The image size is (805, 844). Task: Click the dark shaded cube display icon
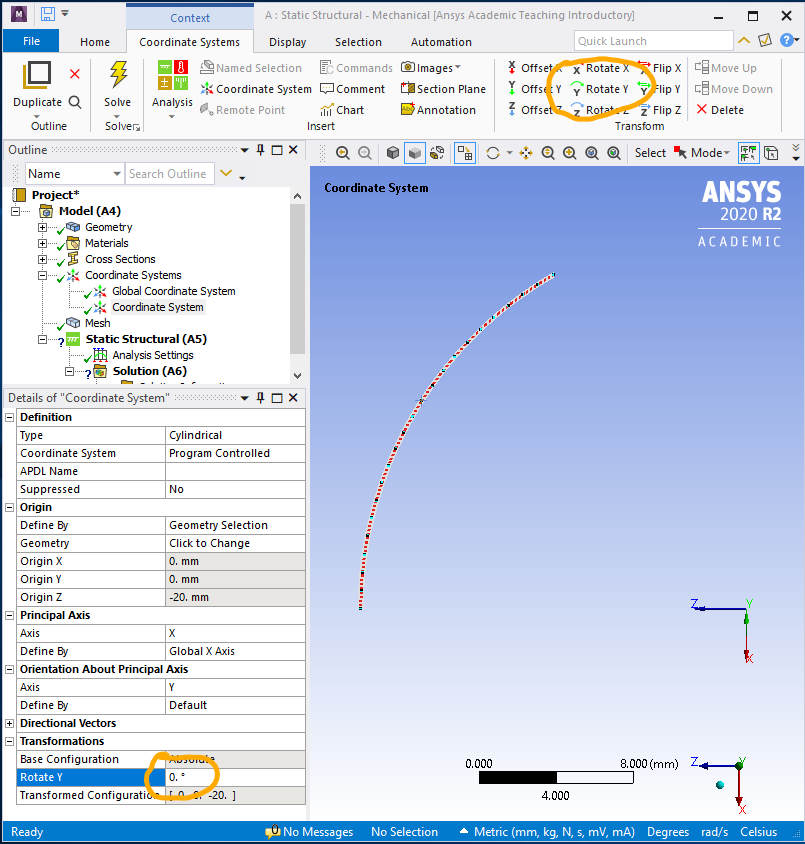[x=393, y=153]
